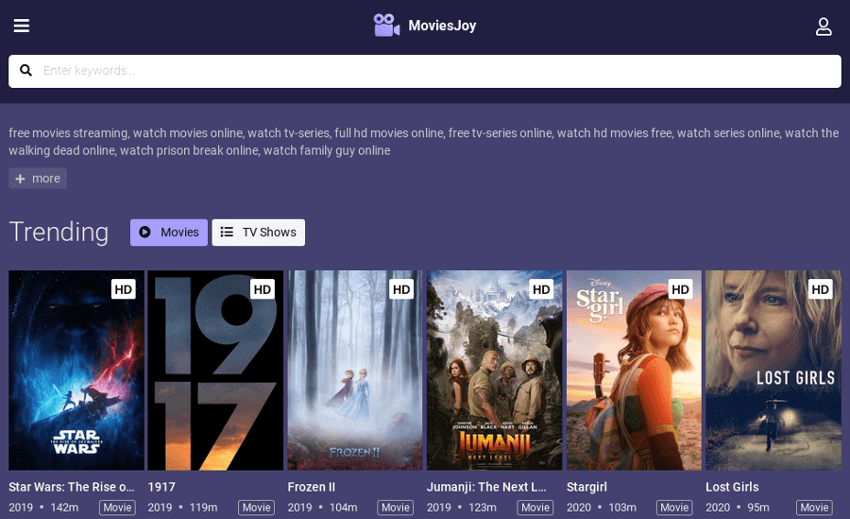The image size is (850, 519).
Task: Click the 'free movies streaming' keywords paragraph
Action: [424, 142]
